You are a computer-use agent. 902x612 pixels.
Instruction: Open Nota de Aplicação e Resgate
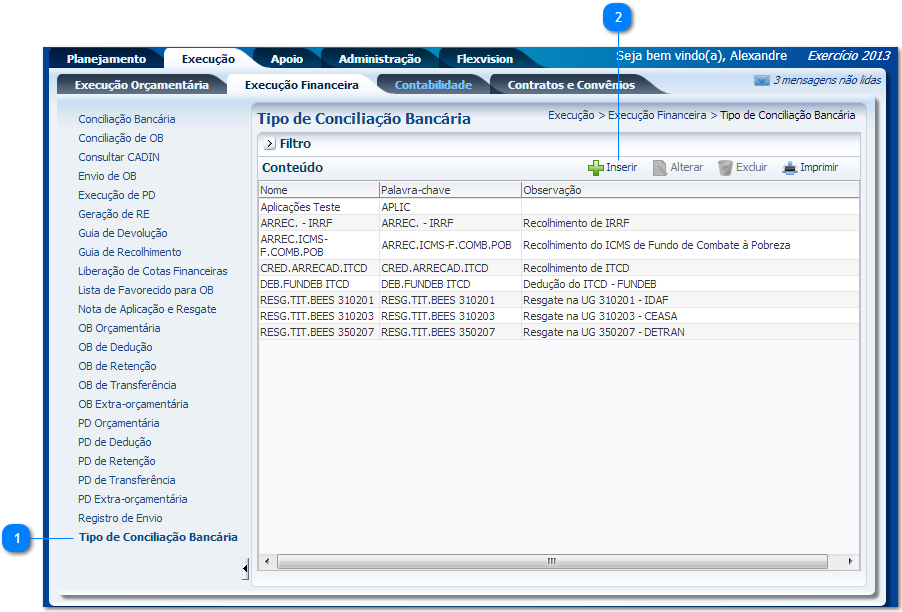[147, 309]
